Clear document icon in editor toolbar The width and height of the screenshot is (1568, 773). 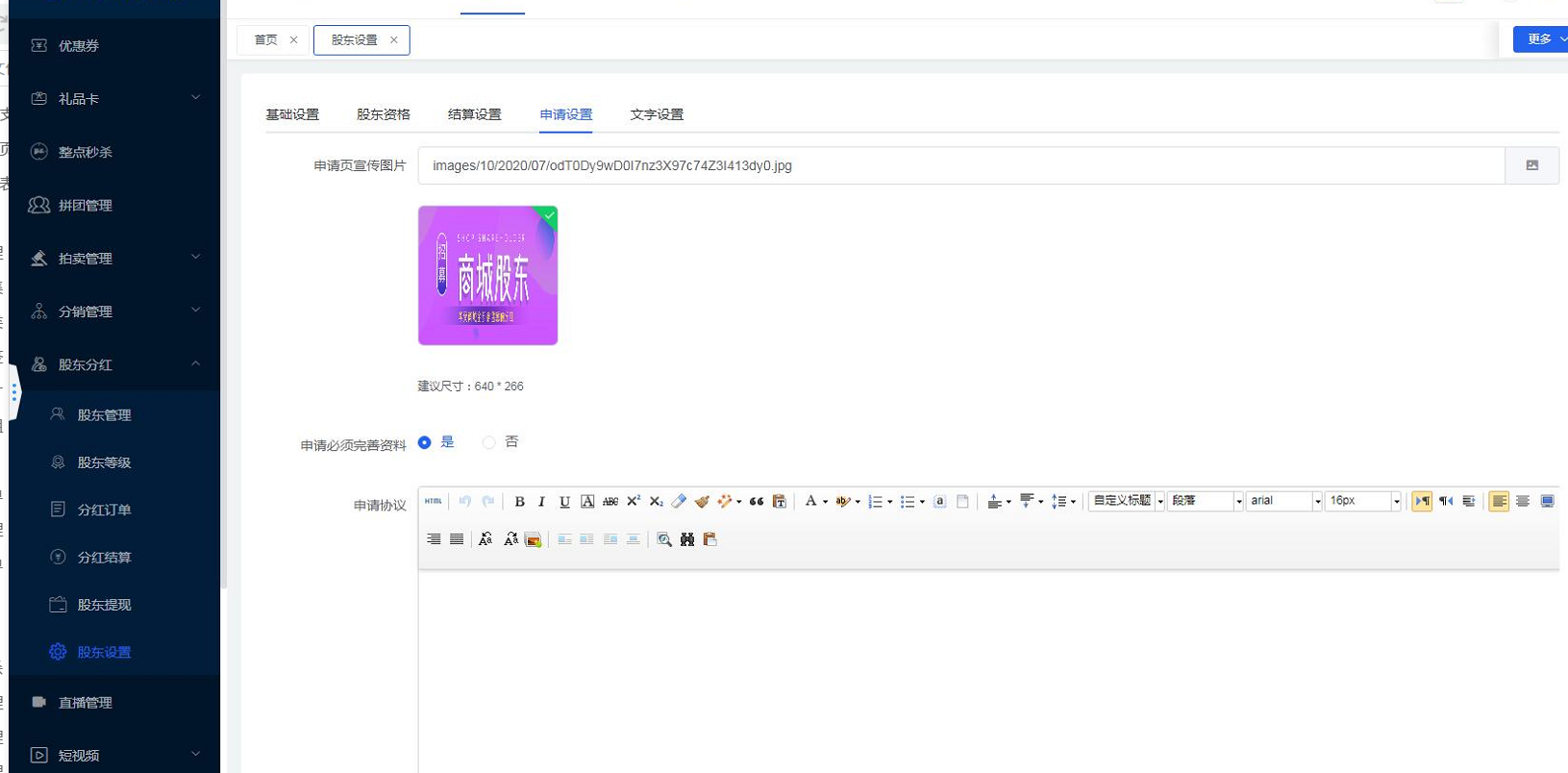tap(963, 501)
